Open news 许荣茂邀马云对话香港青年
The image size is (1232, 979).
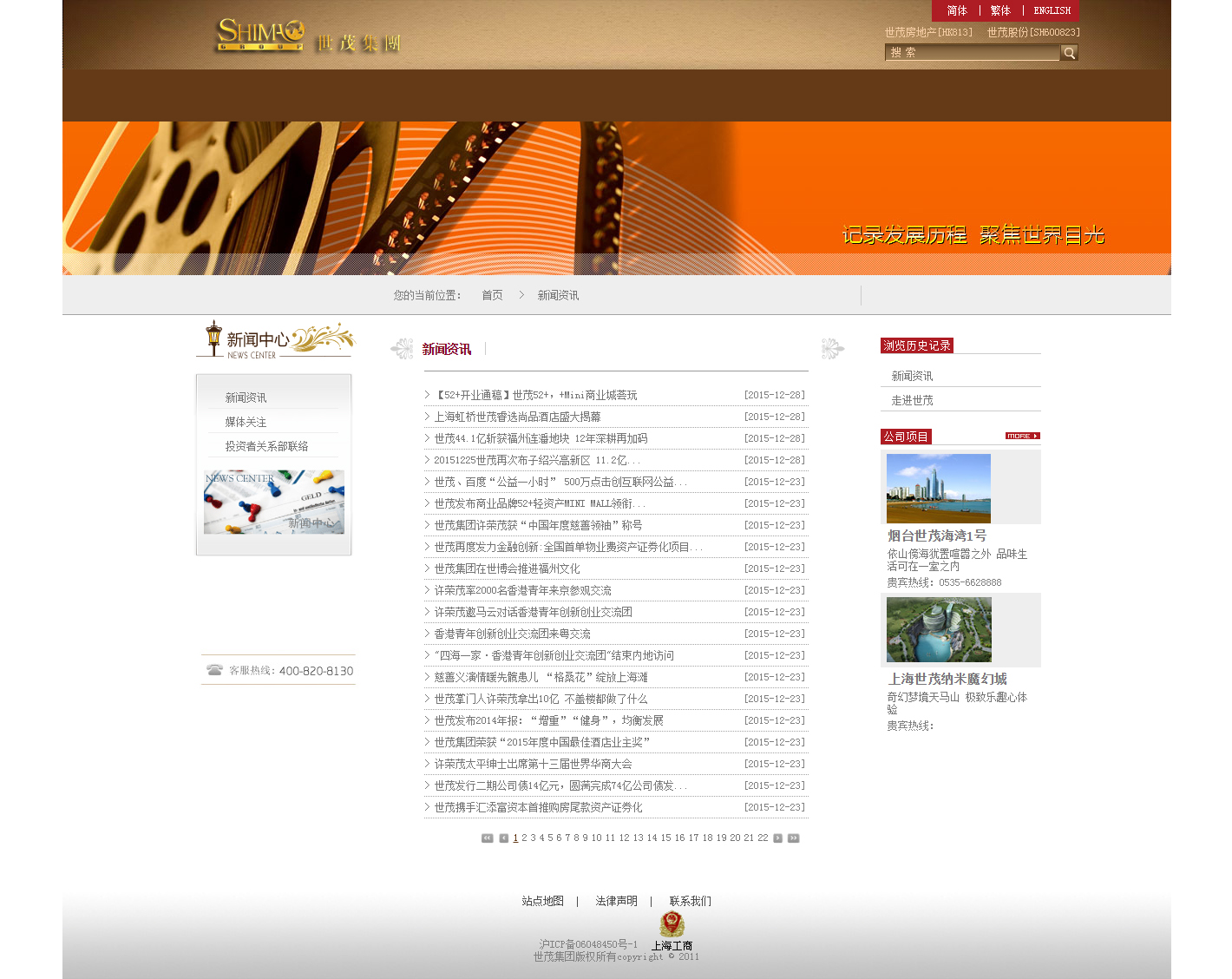tap(533, 612)
